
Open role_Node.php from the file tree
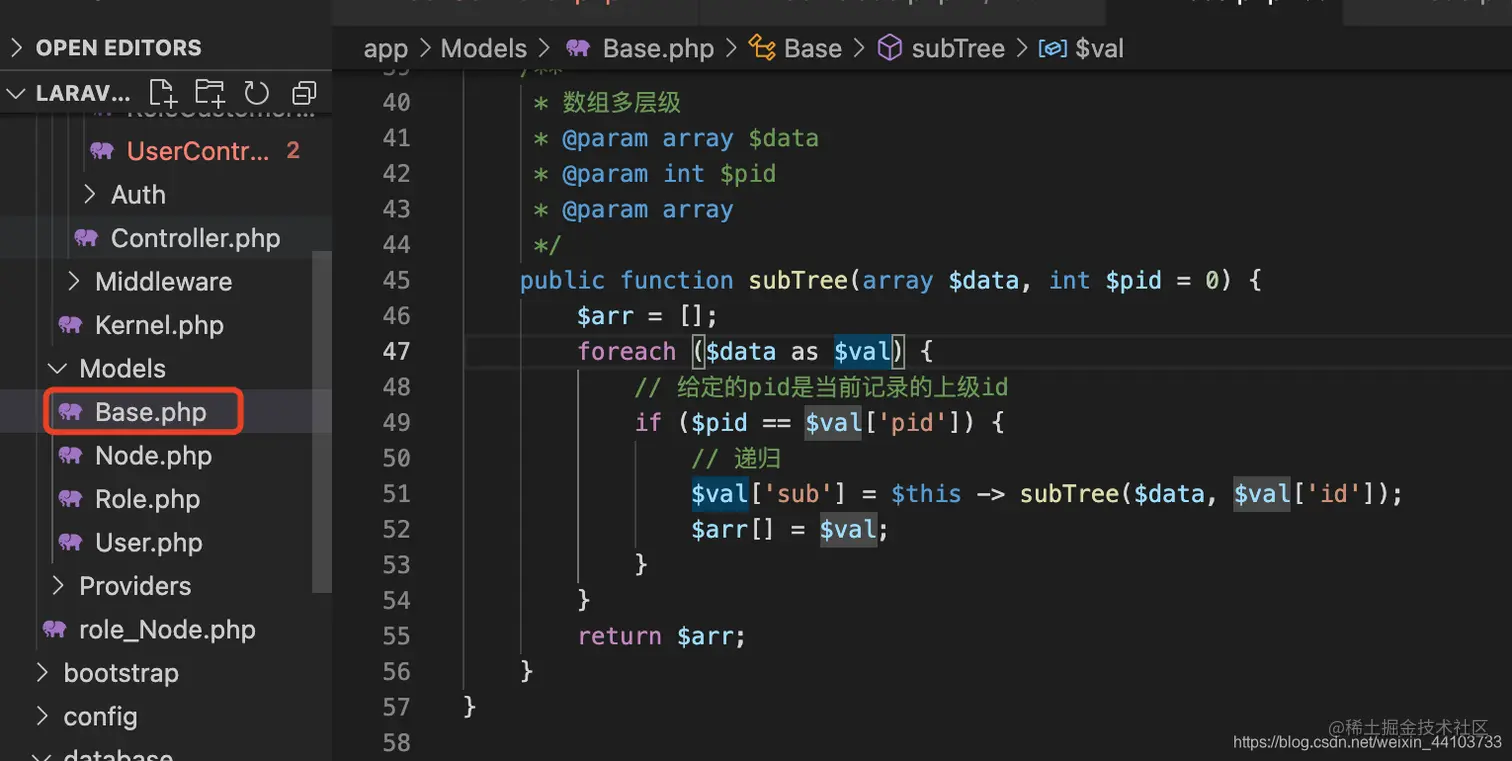[x=167, y=630]
